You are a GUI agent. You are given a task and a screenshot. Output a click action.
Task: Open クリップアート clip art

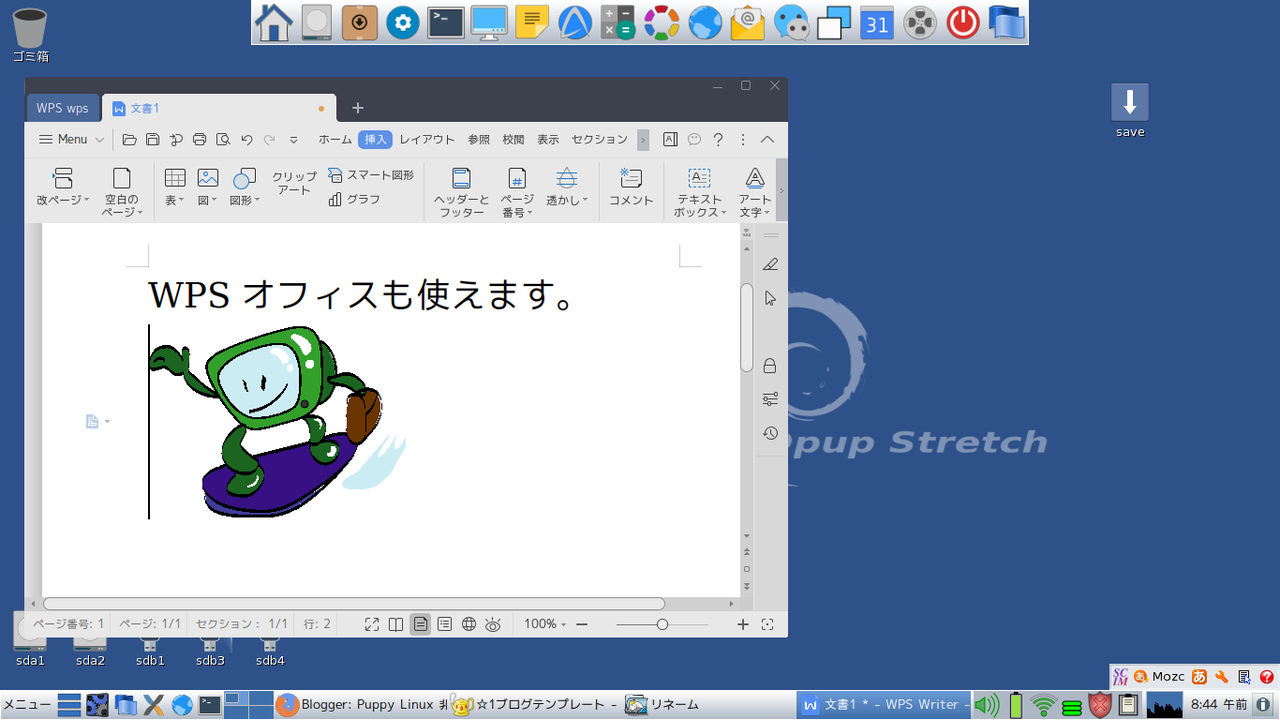(294, 183)
